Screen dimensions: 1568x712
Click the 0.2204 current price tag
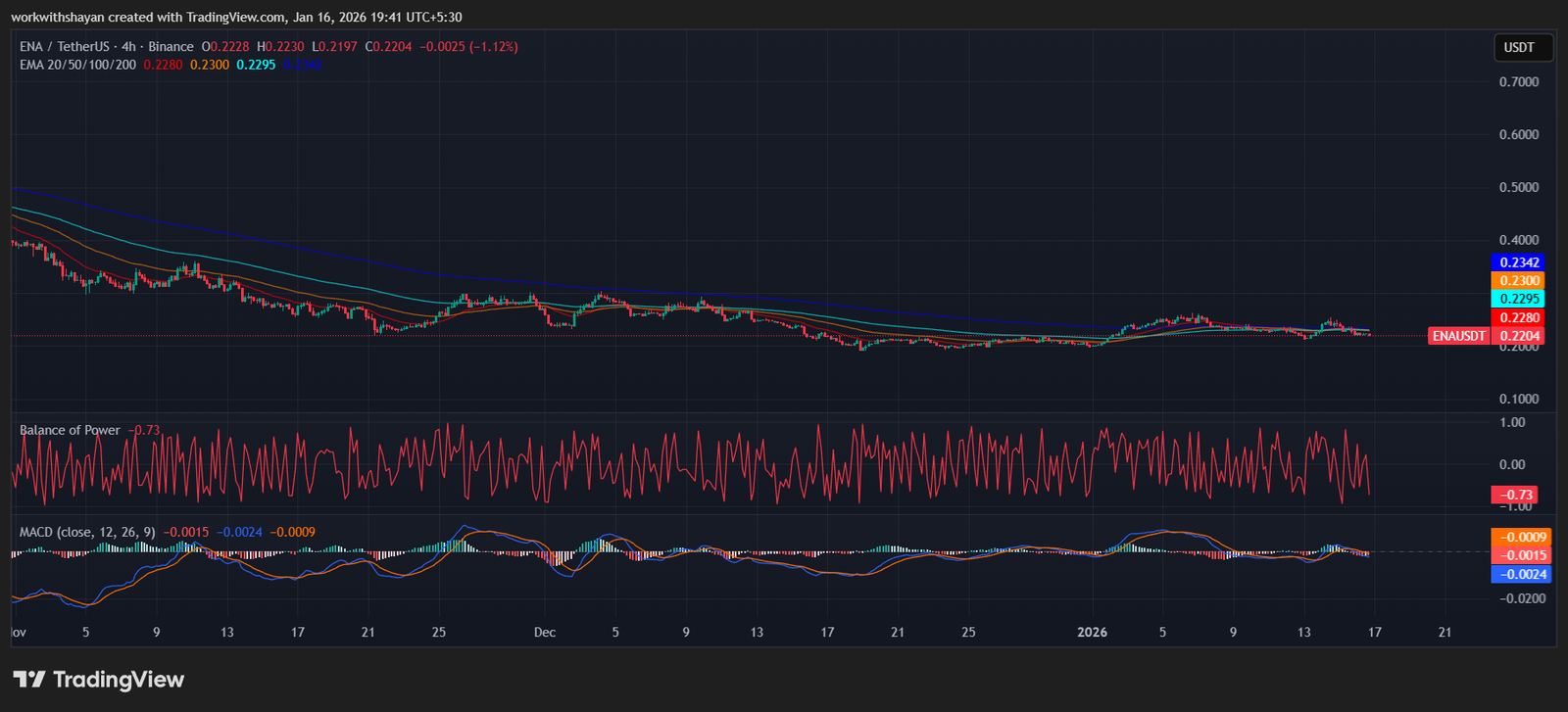pos(1519,336)
